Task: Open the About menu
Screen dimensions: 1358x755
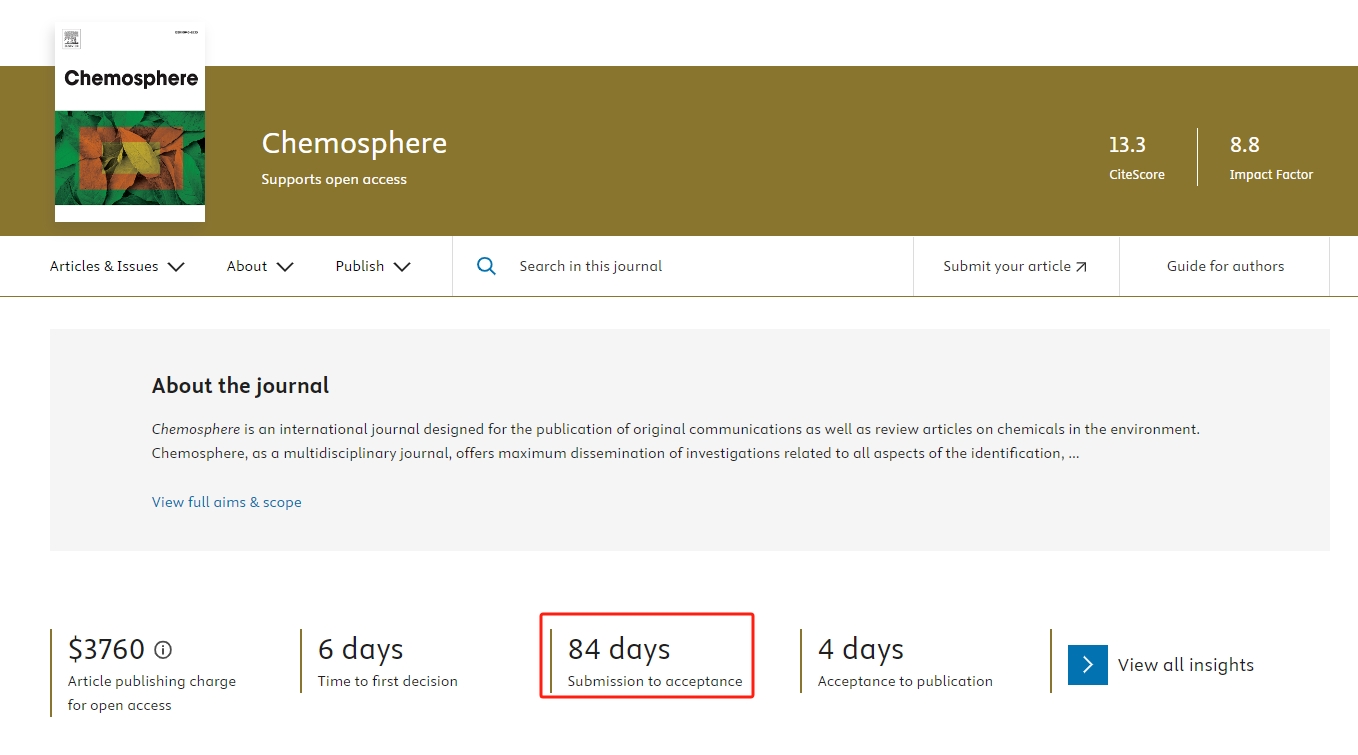Action: (260, 266)
